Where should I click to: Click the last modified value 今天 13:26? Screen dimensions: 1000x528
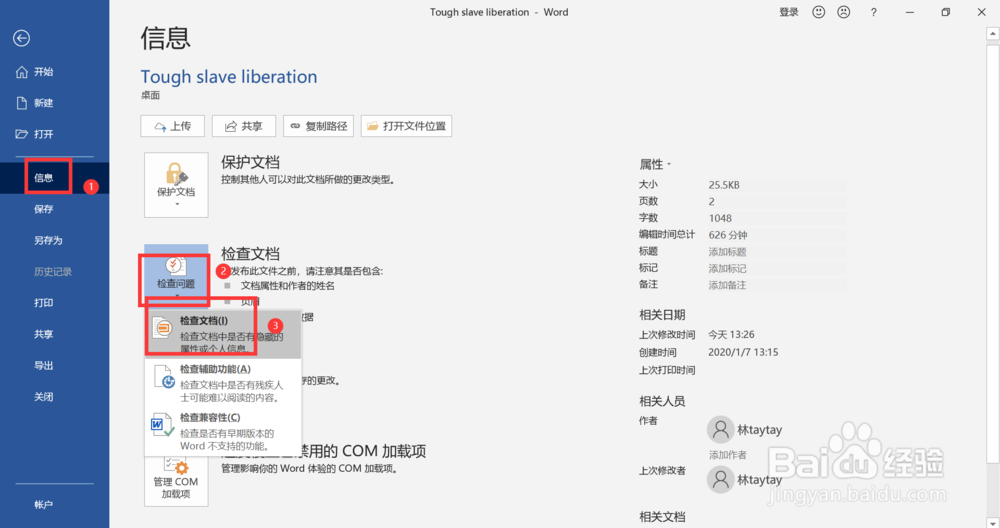tap(732, 335)
